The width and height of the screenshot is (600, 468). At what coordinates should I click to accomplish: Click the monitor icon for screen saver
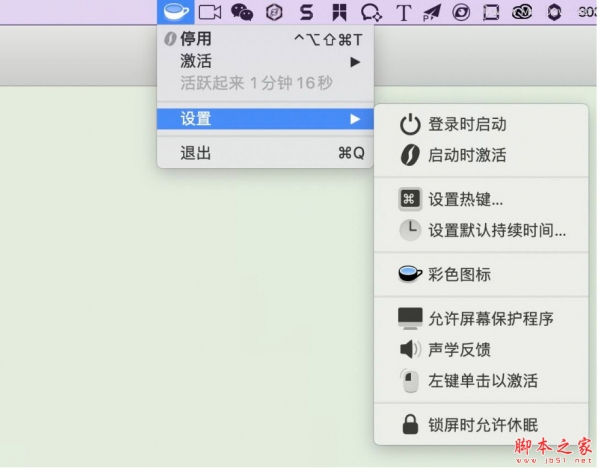[x=410, y=318]
